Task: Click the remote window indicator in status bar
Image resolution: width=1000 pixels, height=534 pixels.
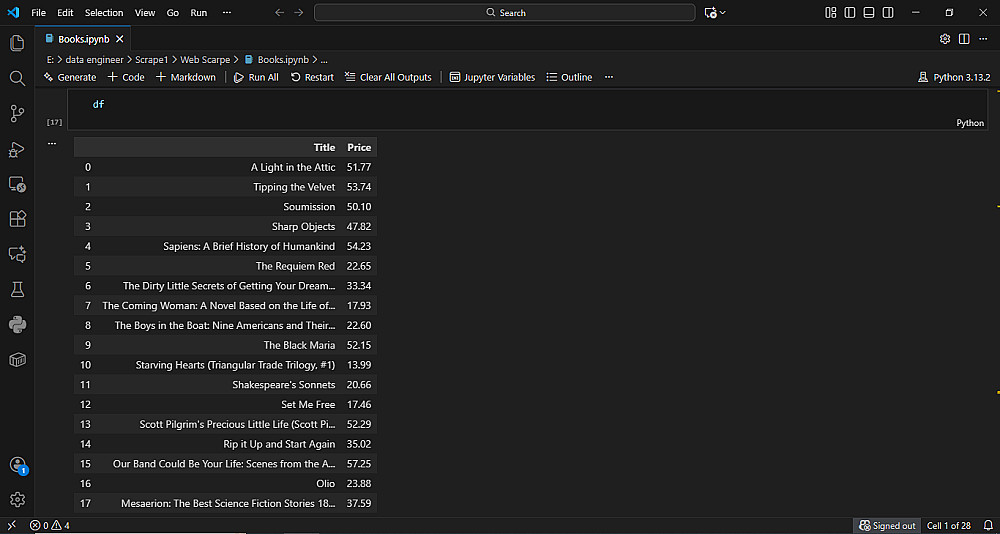Action: tap(11, 526)
